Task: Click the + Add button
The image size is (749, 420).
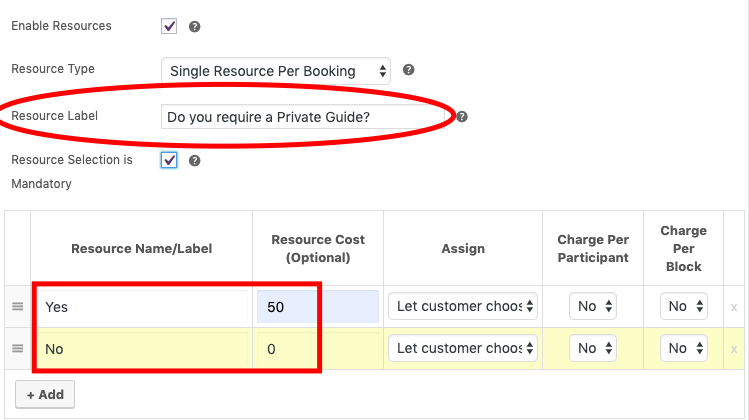Action: pos(45,394)
